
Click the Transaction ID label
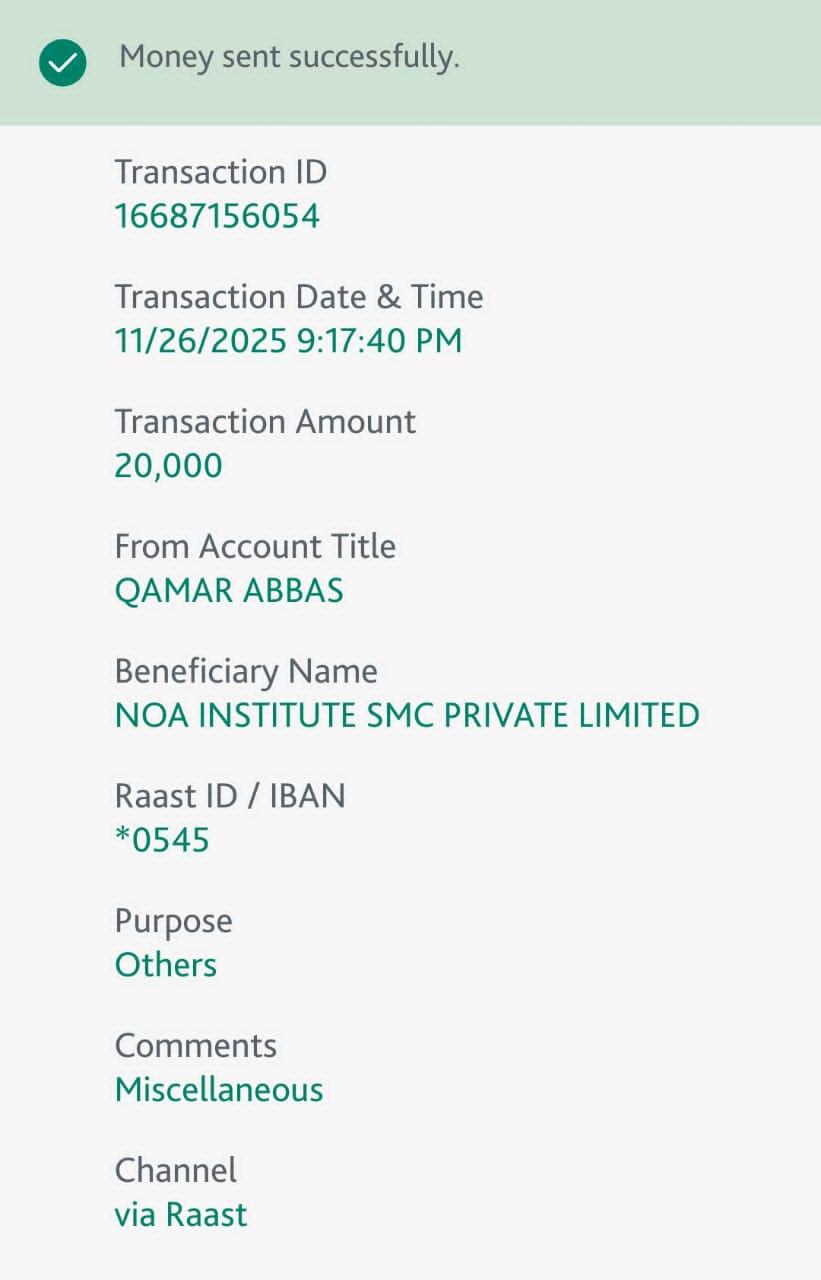pyautogui.click(x=220, y=172)
